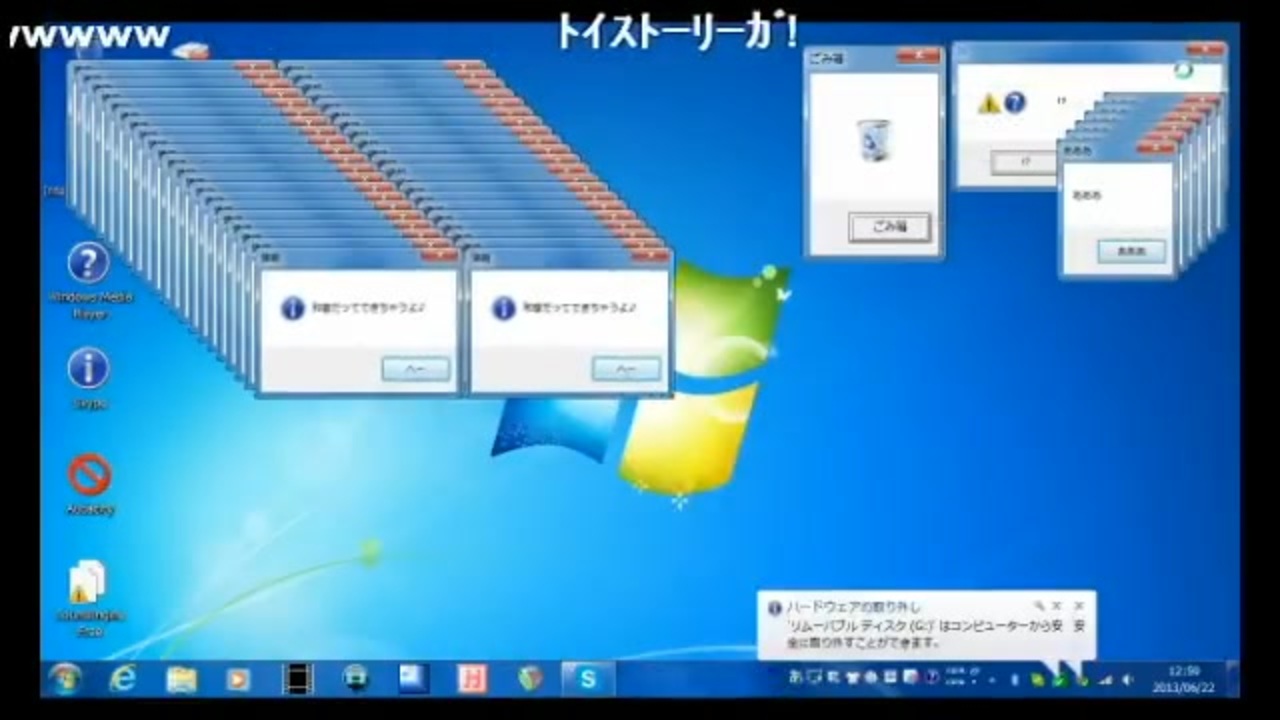Screen dimensions: 1280x720
Task: Click the yellow warning triangle in the small dialog
Action: (x=988, y=102)
